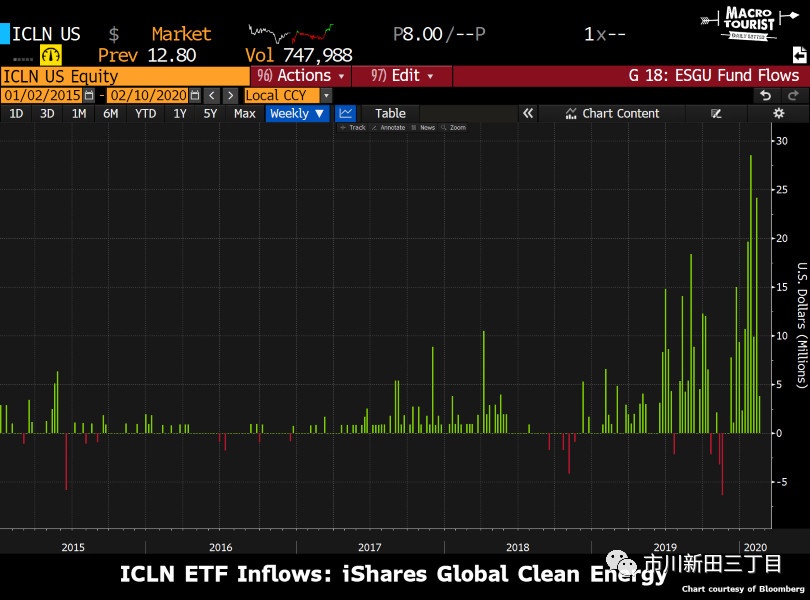Select the 1D range tab
This screenshot has height=600, width=810.
pyautogui.click(x=16, y=113)
